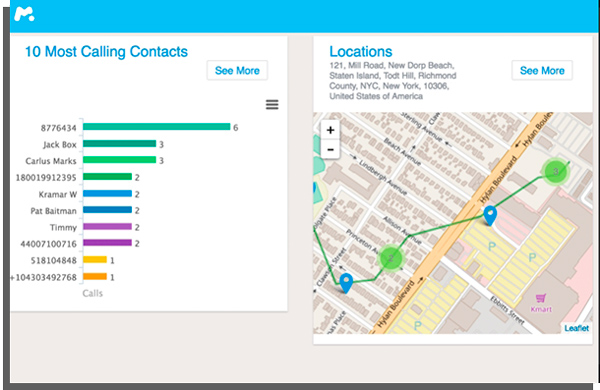Screen dimensions: 600x390
Task: Select the yellow 518104848 bar
Action: coord(95,259)
